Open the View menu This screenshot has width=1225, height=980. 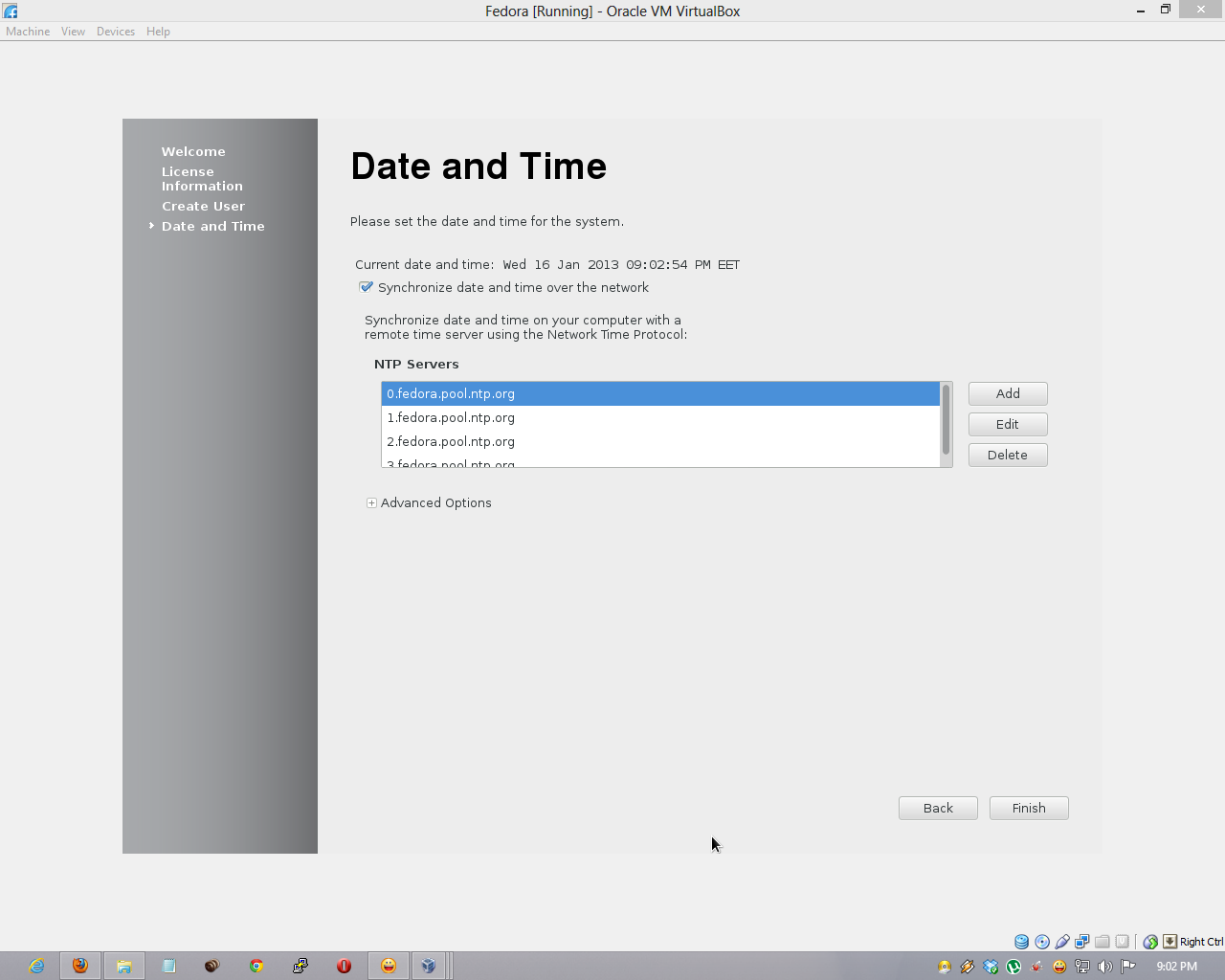pyautogui.click(x=73, y=32)
